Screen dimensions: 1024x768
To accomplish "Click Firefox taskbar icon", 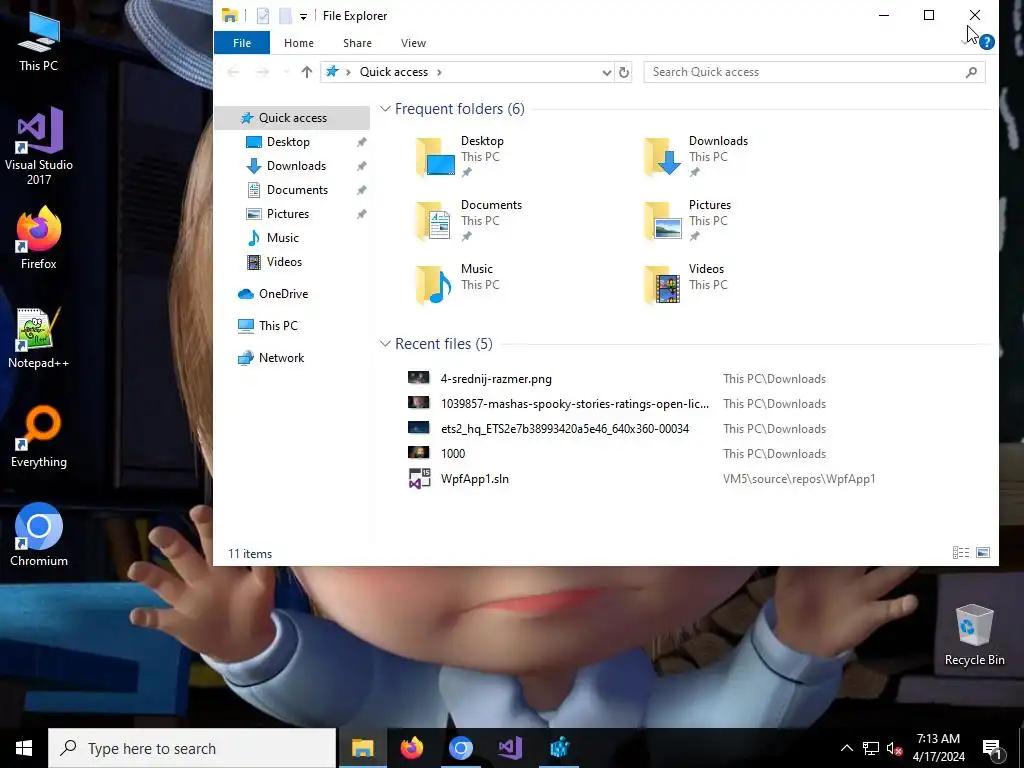I will (x=411, y=748).
